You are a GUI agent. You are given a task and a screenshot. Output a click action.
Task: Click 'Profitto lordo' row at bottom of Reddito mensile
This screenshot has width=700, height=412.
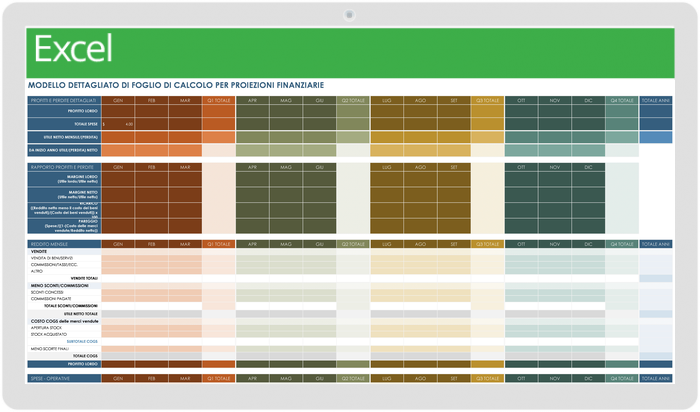(x=64, y=364)
